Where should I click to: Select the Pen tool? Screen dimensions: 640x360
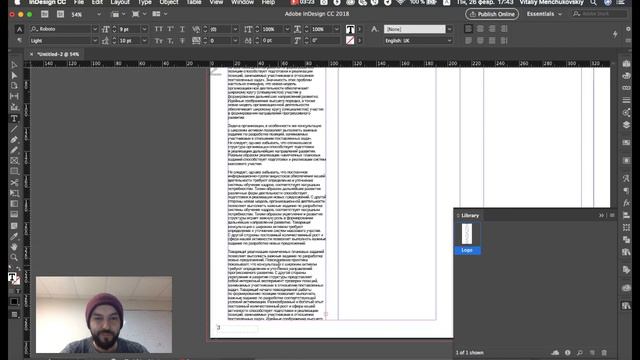click(x=14, y=140)
